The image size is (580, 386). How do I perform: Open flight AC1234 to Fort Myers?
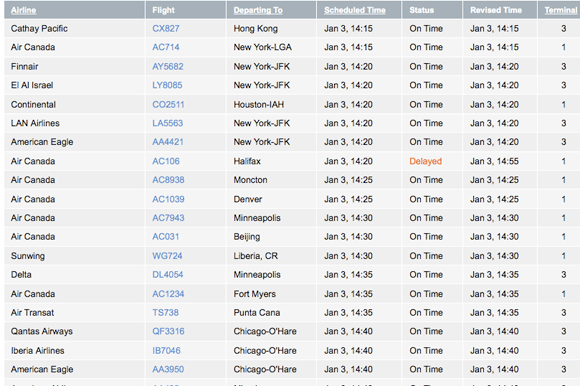(168, 294)
